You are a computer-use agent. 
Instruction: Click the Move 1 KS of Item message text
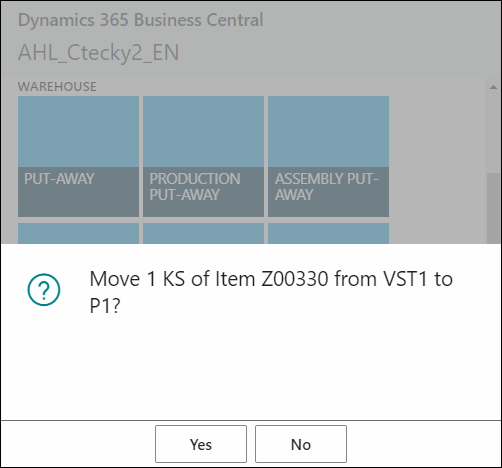coord(271,279)
